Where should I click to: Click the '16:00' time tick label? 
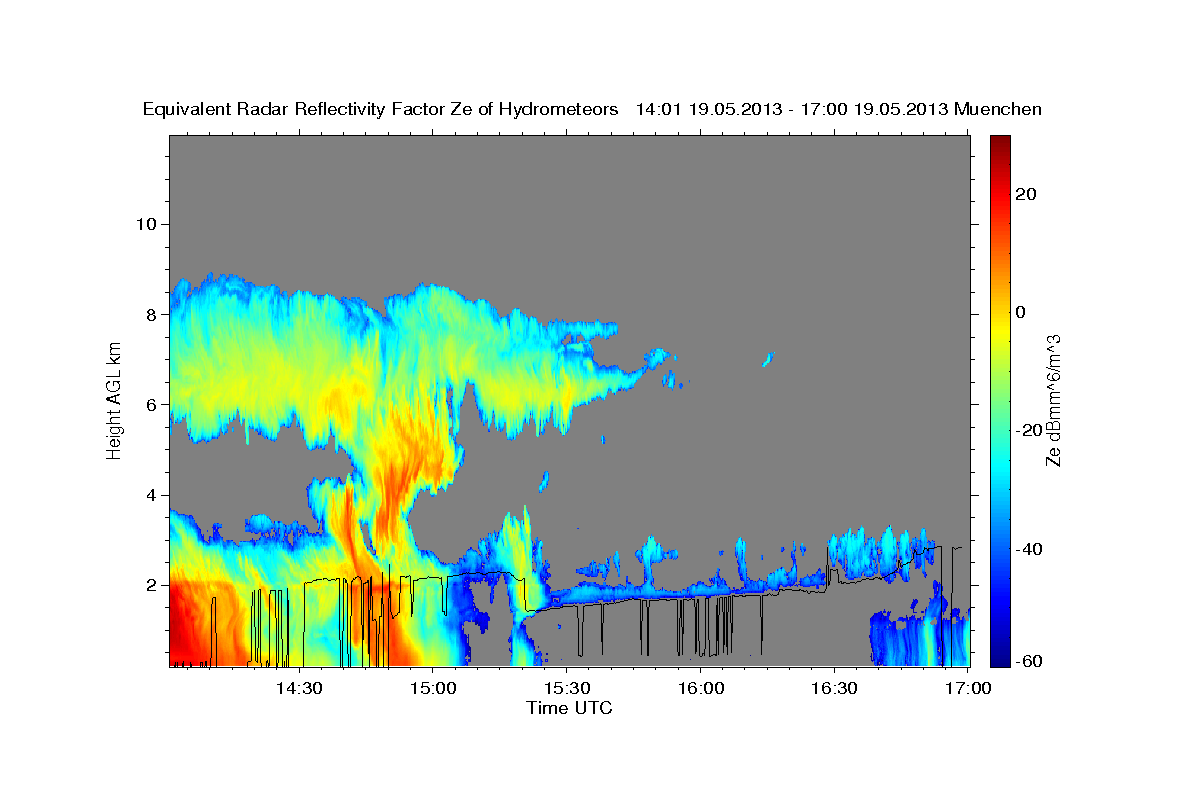click(x=701, y=688)
